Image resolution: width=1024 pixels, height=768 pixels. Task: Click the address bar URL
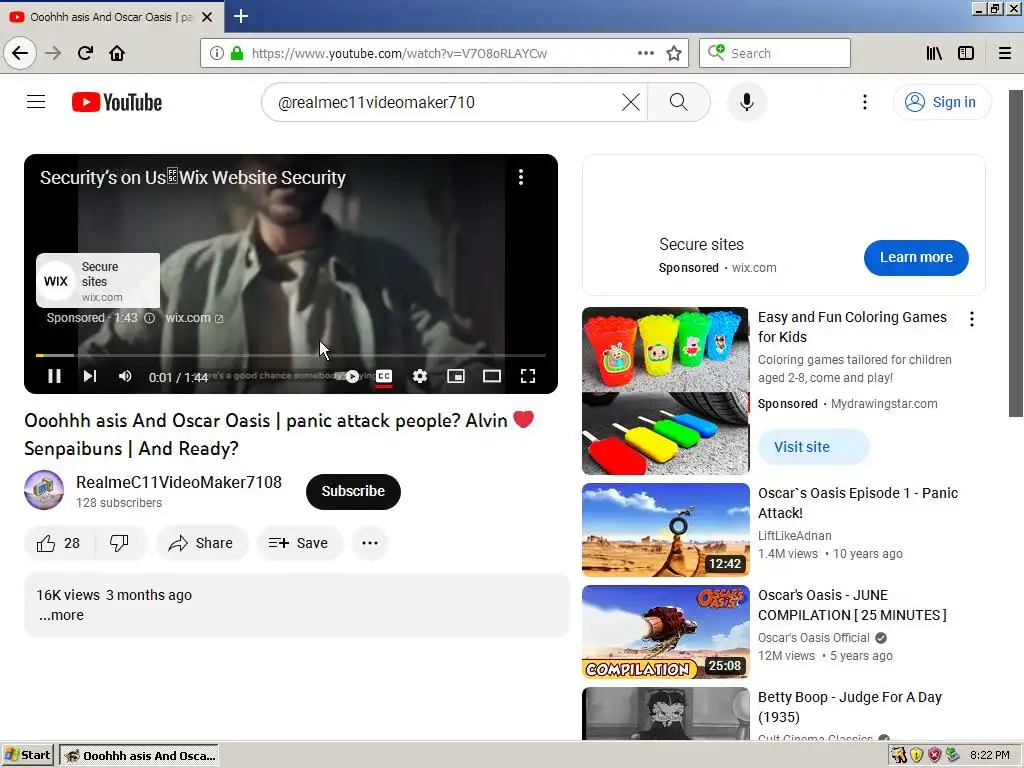click(399, 53)
